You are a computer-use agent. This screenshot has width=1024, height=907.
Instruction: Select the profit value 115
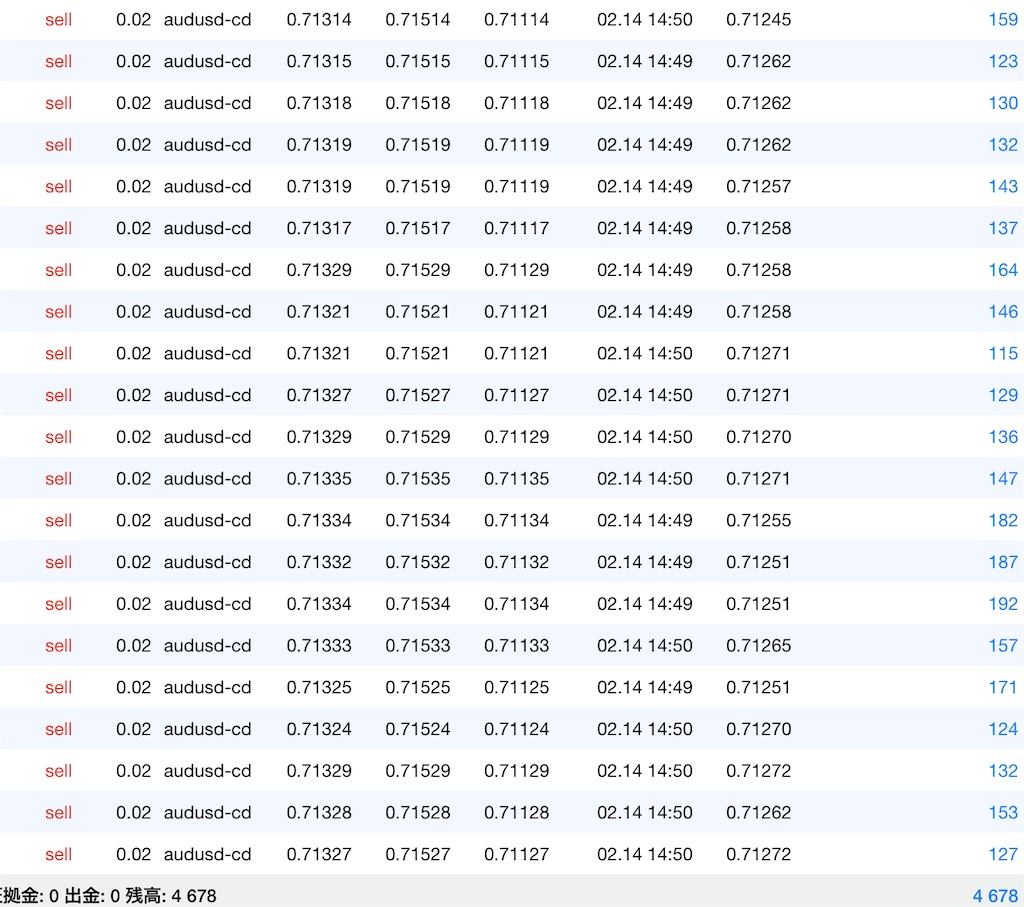pos(1003,354)
